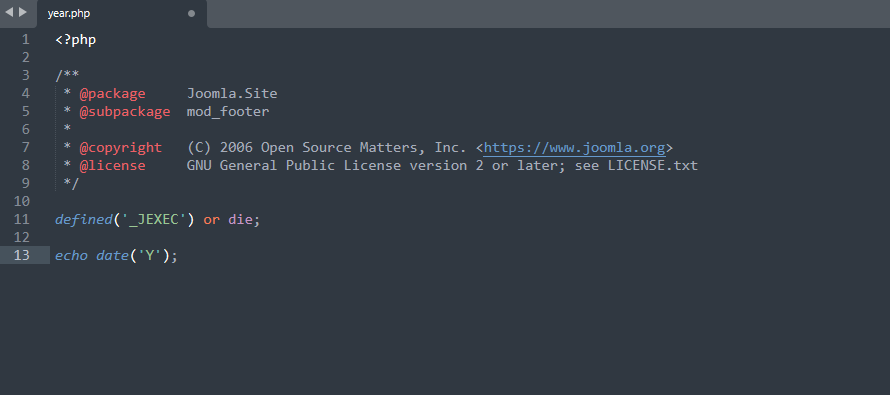This screenshot has height=395, width=890.
Task: Click mod_footer text on line 5
Action: click(228, 112)
